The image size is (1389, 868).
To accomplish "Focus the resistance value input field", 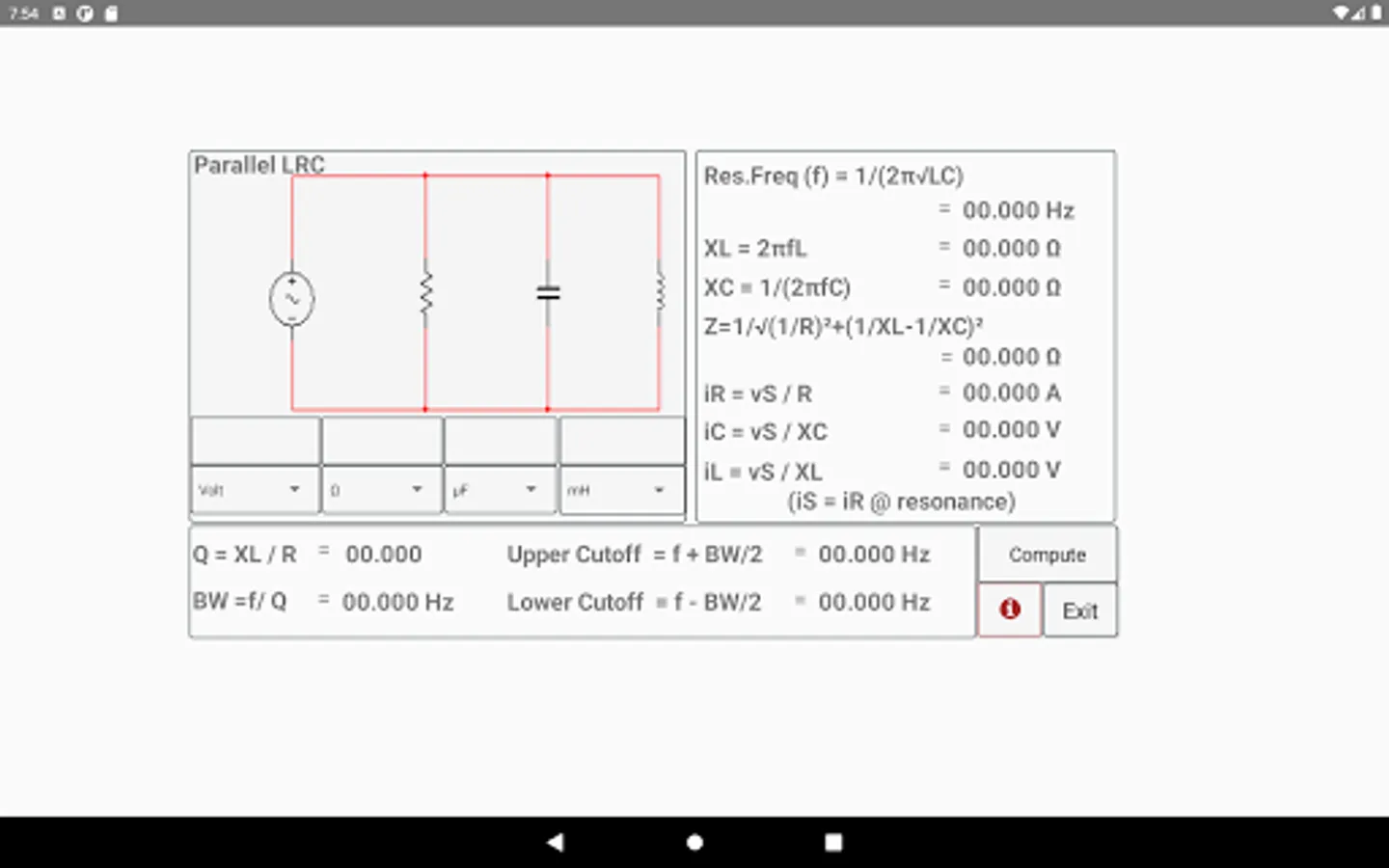I will [382, 441].
